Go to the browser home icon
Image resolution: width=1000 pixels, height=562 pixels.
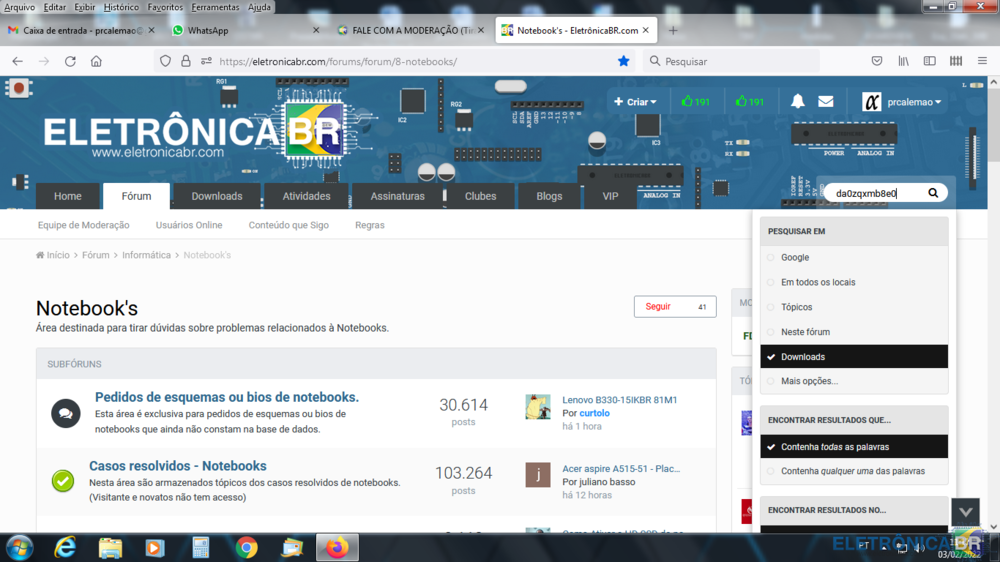click(x=96, y=61)
